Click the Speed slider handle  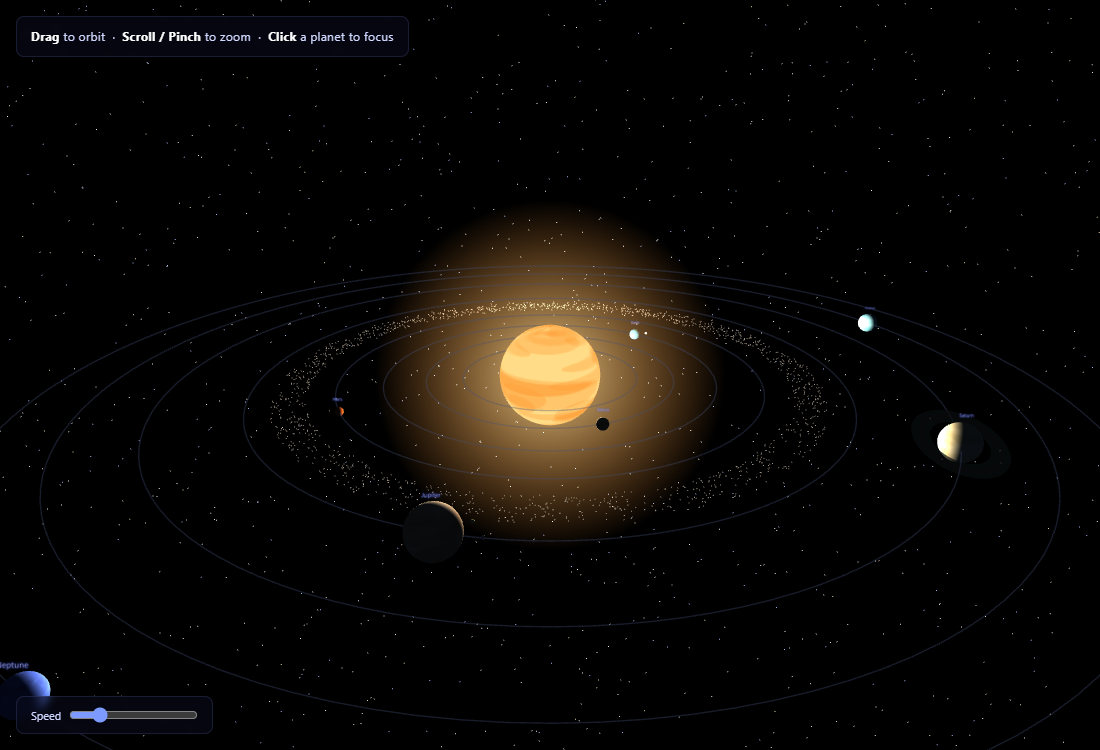tap(100, 715)
